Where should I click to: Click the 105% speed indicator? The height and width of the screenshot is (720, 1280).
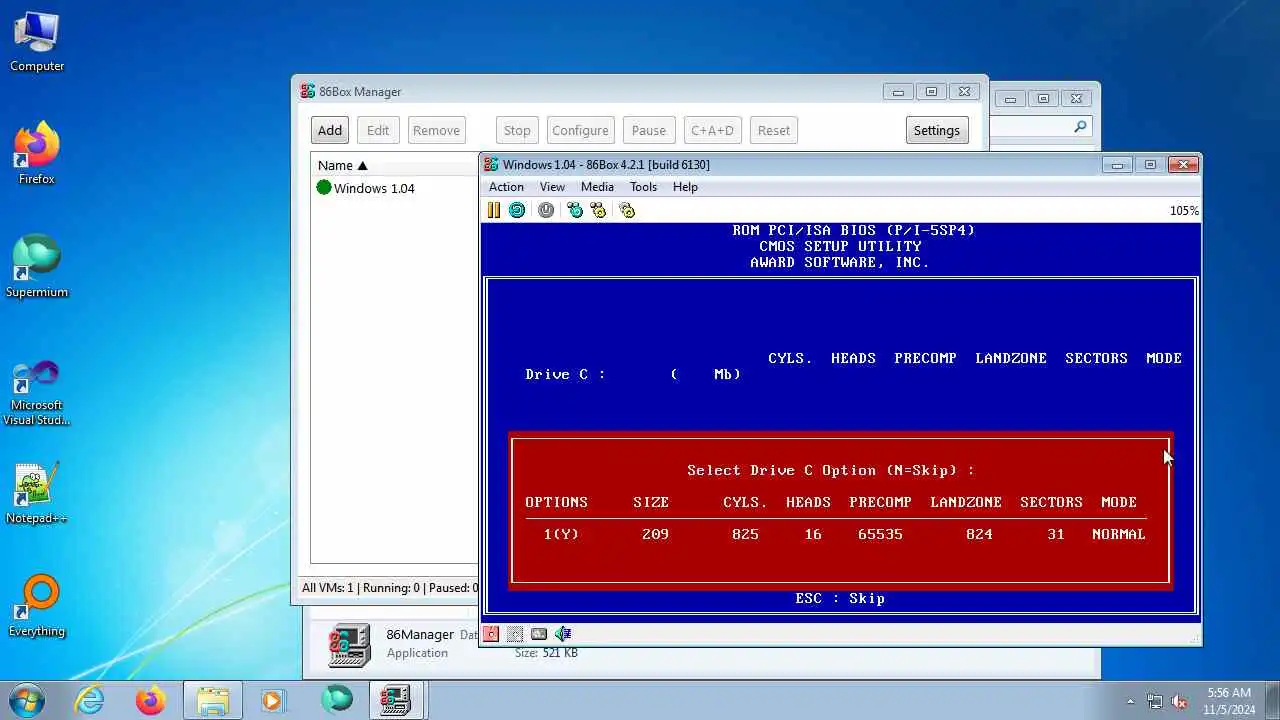pyautogui.click(x=1184, y=211)
